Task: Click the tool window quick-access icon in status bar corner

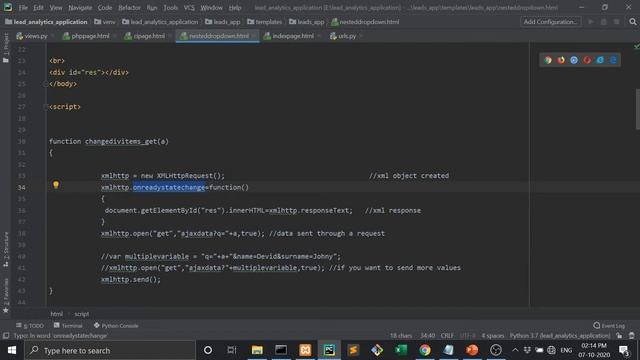Action: tap(6, 336)
